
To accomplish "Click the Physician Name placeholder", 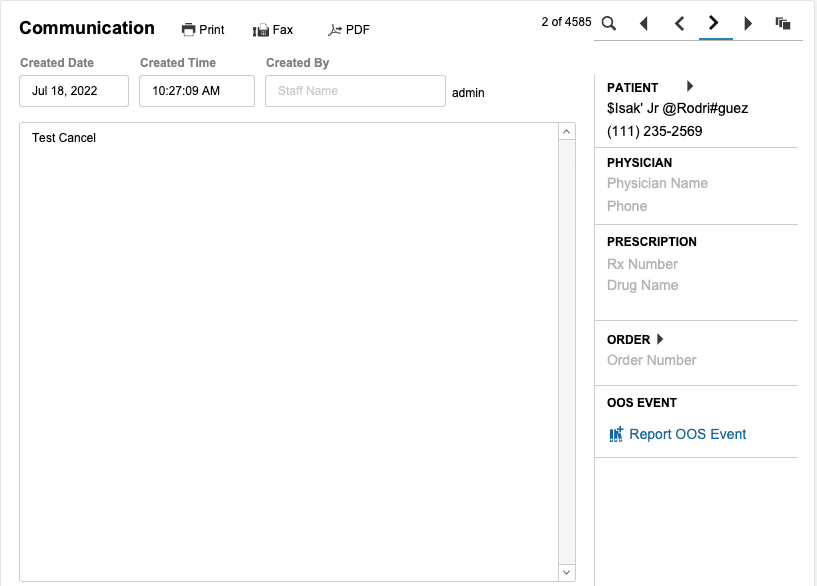I will pos(657,183).
